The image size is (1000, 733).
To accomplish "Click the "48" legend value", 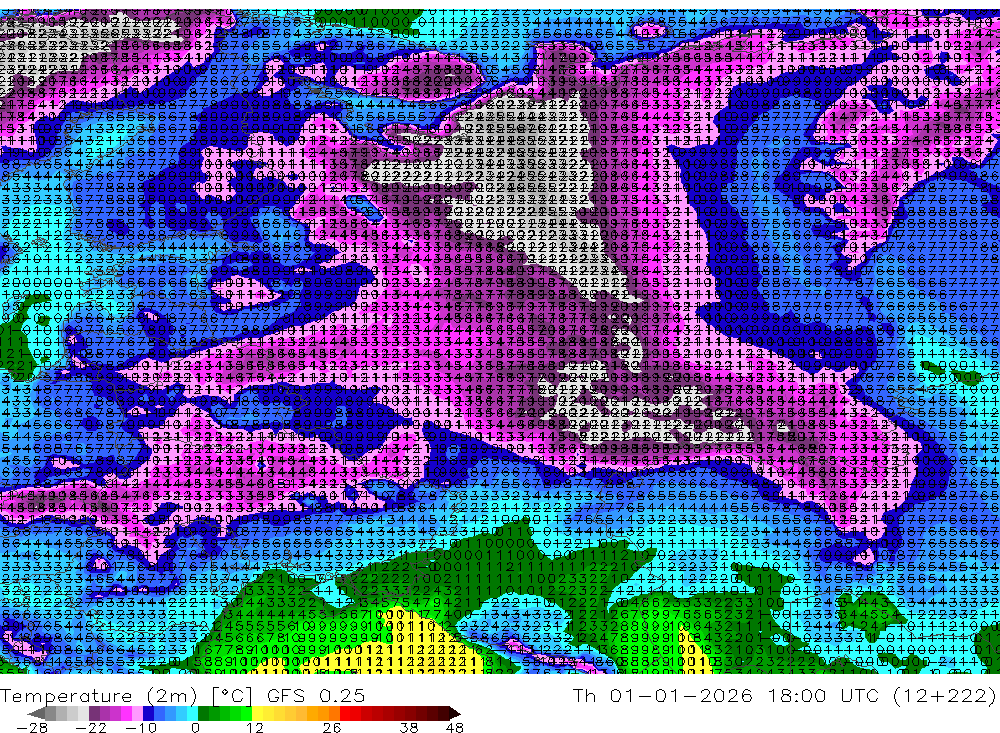I will [x=455, y=727].
